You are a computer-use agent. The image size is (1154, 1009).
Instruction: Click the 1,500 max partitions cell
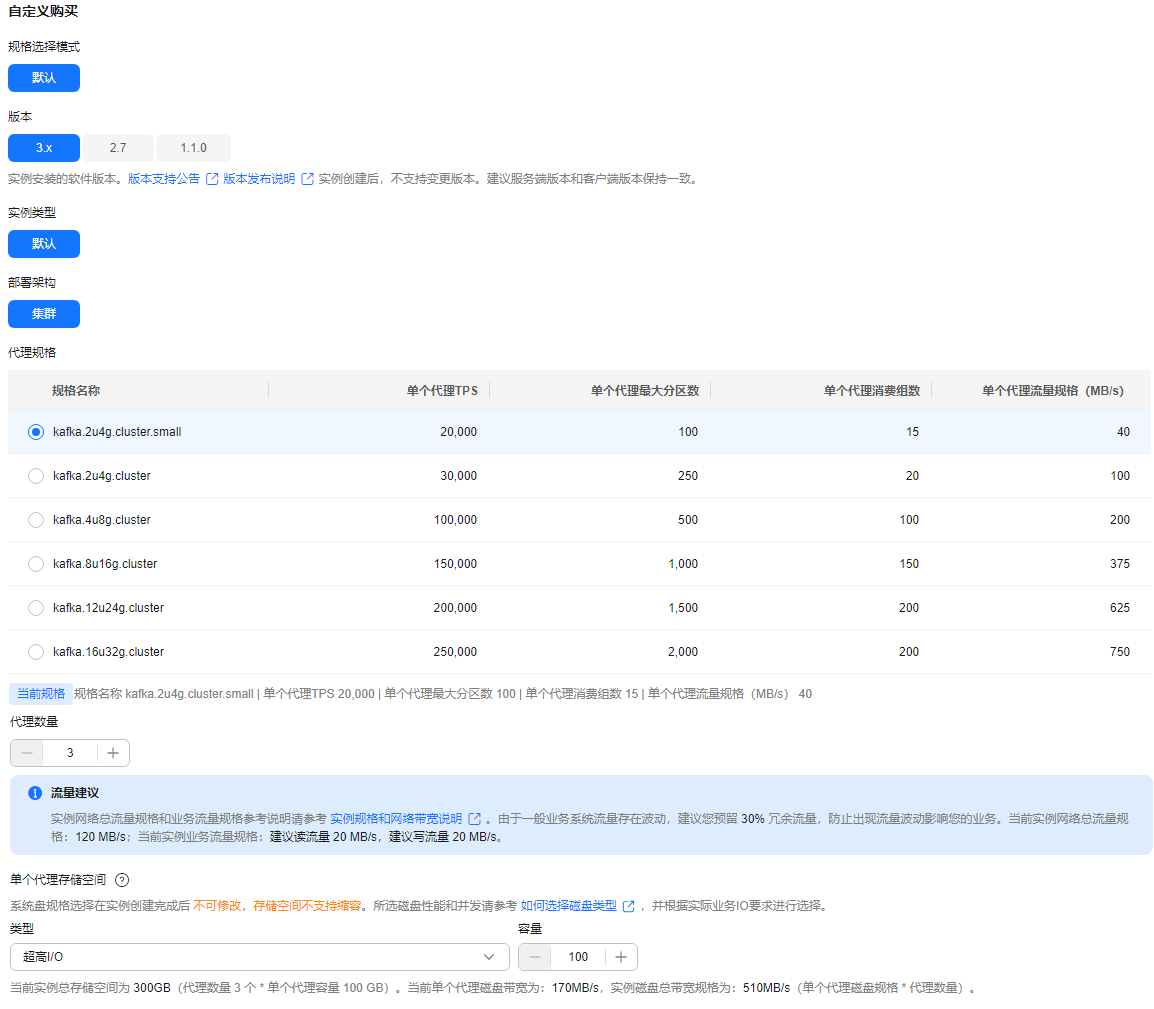tap(683, 608)
